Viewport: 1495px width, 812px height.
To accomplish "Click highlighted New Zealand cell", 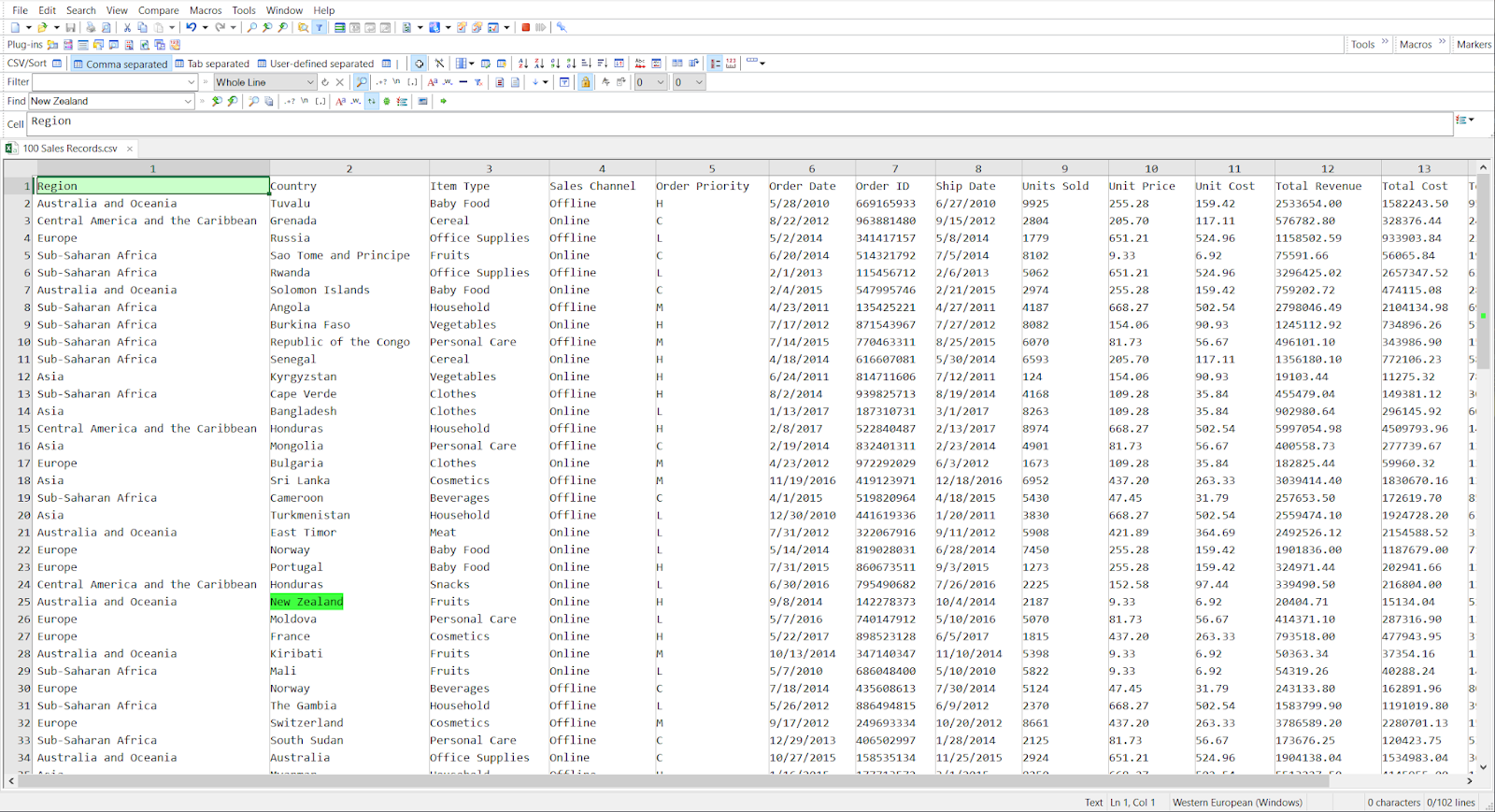I will (306, 602).
